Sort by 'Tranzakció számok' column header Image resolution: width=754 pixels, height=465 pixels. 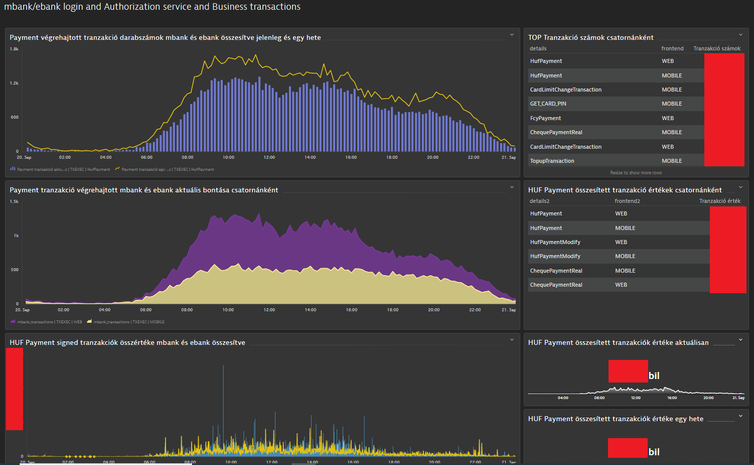pyautogui.click(x=717, y=48)
